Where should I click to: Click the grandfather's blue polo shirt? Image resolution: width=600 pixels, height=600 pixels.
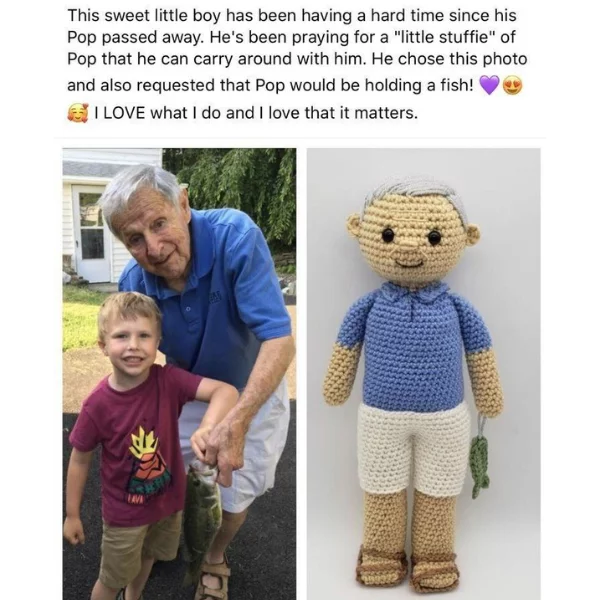point(214,302)
